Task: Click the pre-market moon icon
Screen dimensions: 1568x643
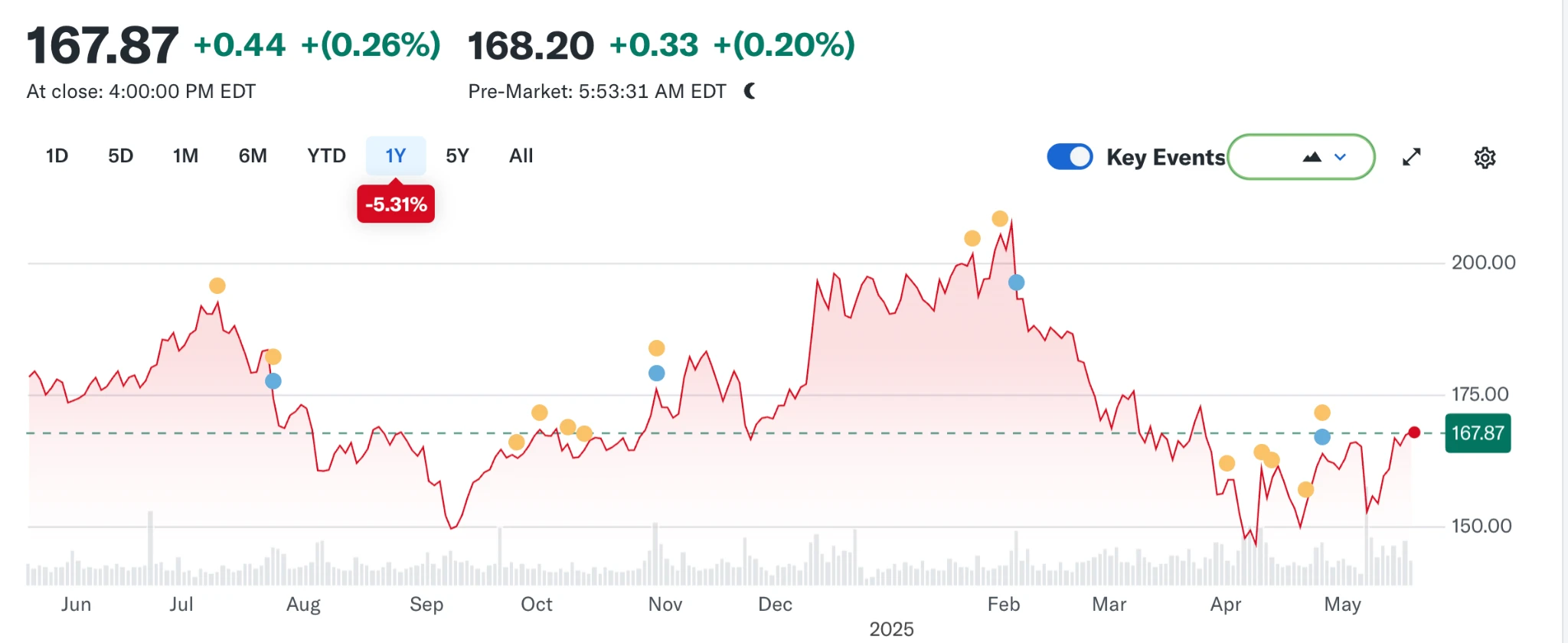Action: click(x=750, y=91)
